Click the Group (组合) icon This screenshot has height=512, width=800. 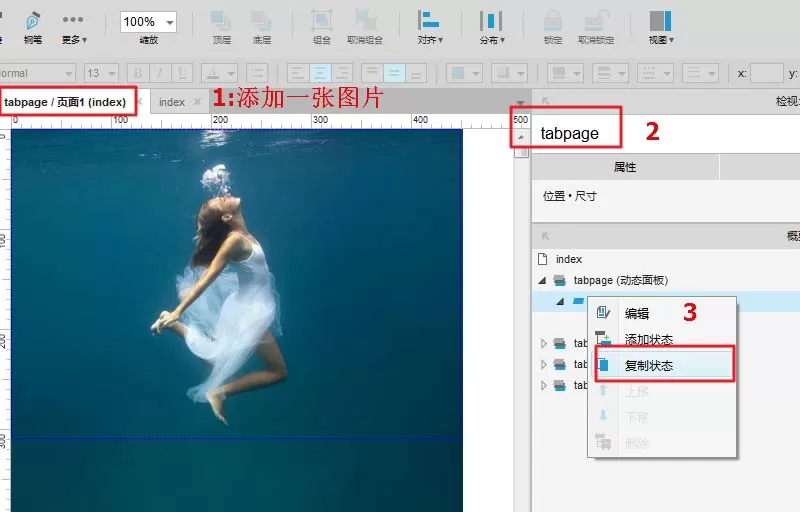321,28
